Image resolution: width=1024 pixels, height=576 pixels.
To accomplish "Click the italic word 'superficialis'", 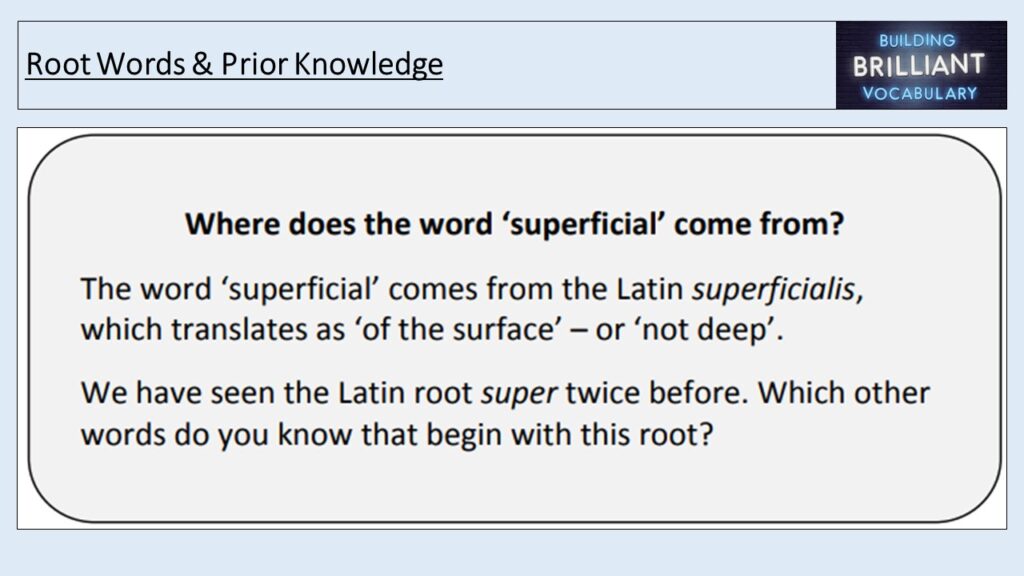I will coord(773,289).
